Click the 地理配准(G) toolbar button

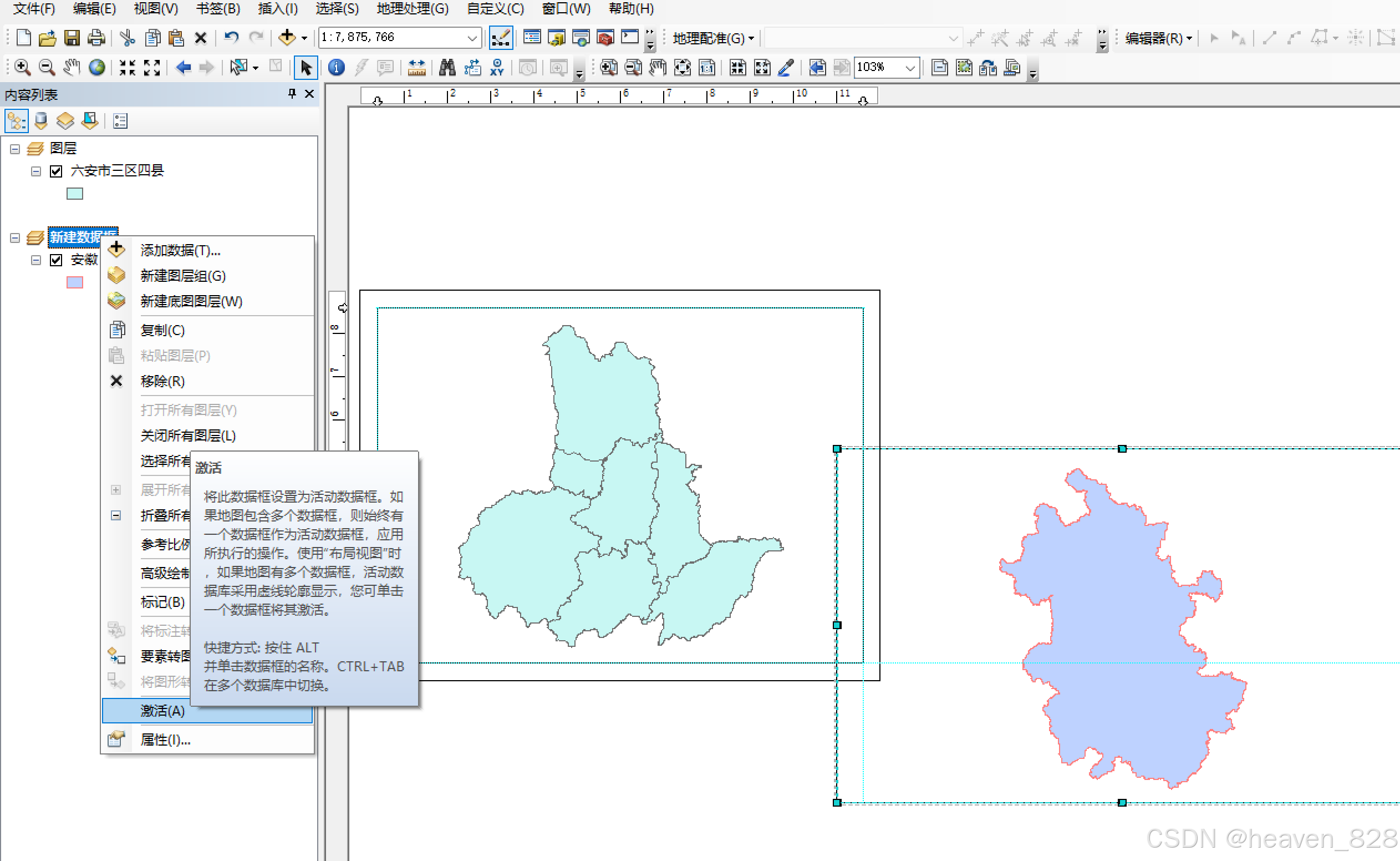click(712, 38)
